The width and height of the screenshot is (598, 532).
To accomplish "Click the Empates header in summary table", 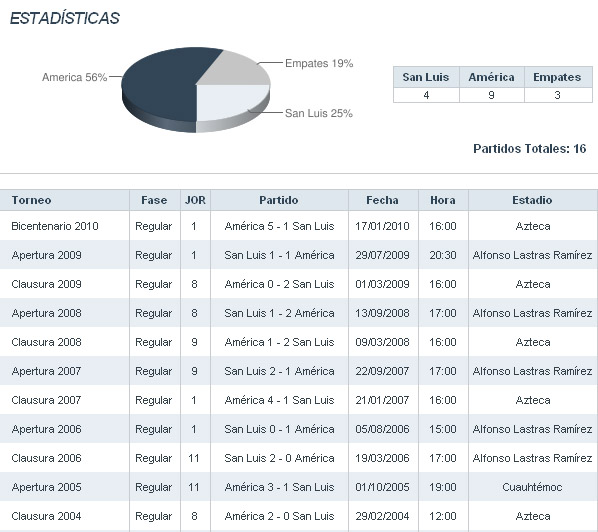I will click(557, 77).
